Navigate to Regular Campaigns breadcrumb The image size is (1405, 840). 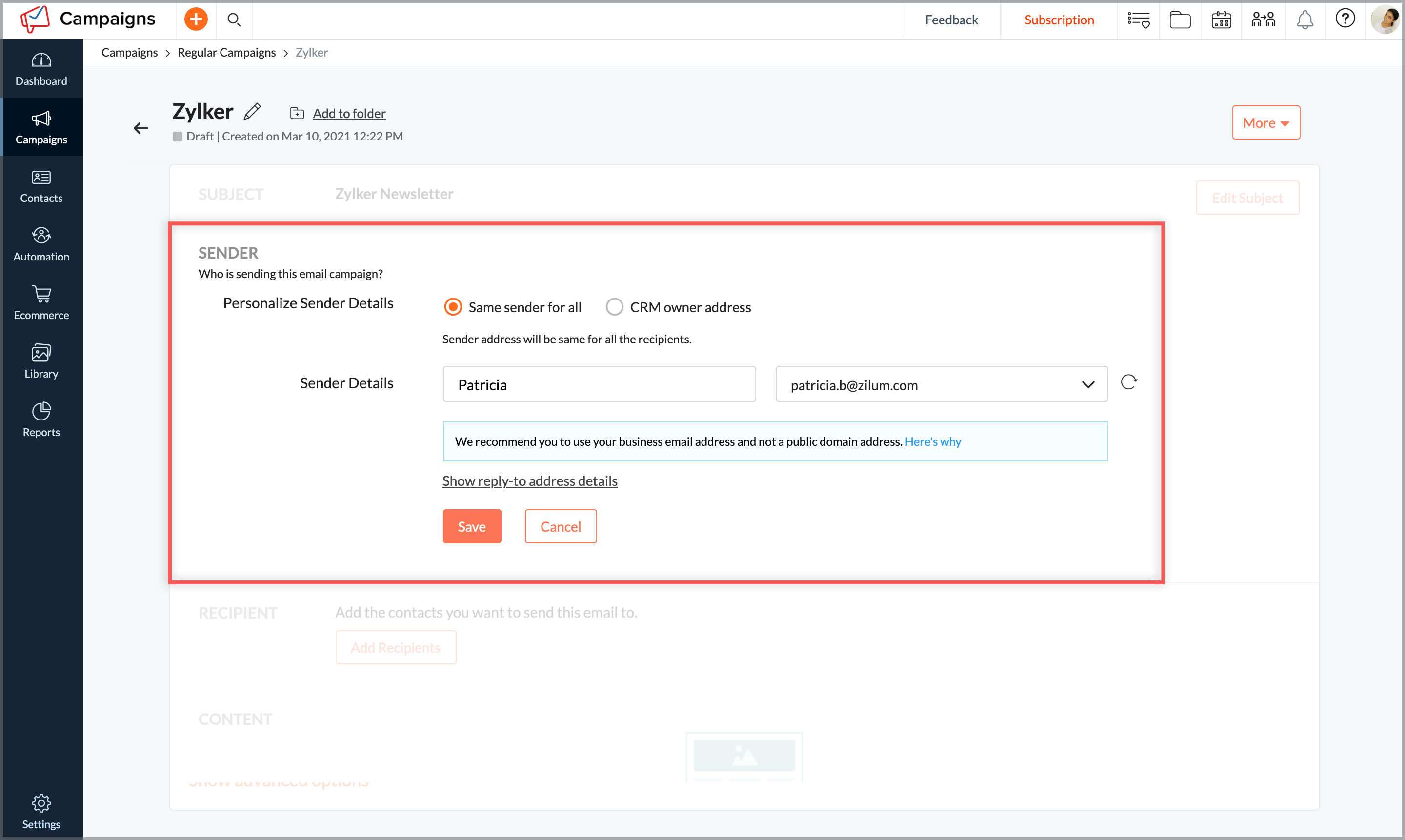[226, 52]
